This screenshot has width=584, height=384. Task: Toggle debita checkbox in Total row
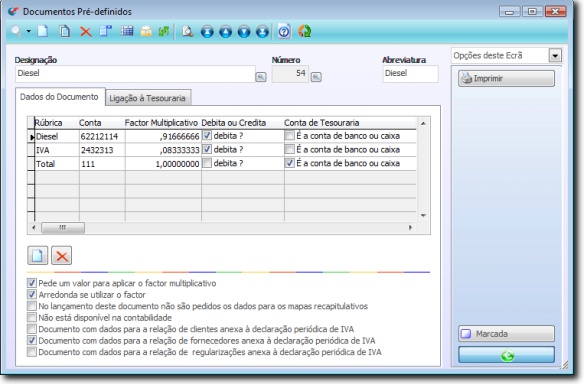pyautogui.click(x=207, y=163)
